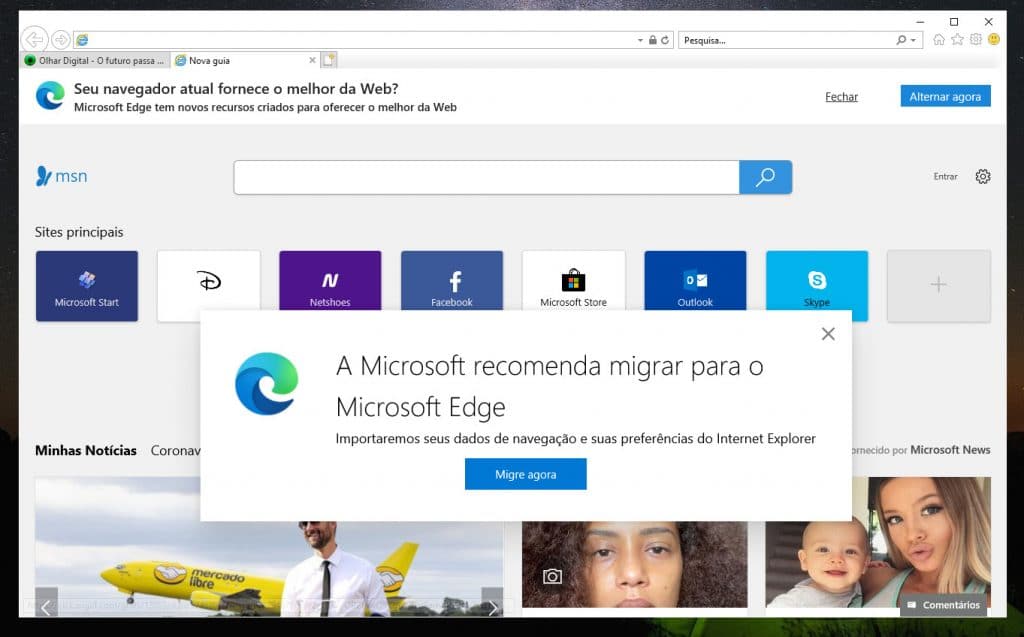Click the Migre agora button
This screenshot has height=637, width=1024.
coord(526,474)
